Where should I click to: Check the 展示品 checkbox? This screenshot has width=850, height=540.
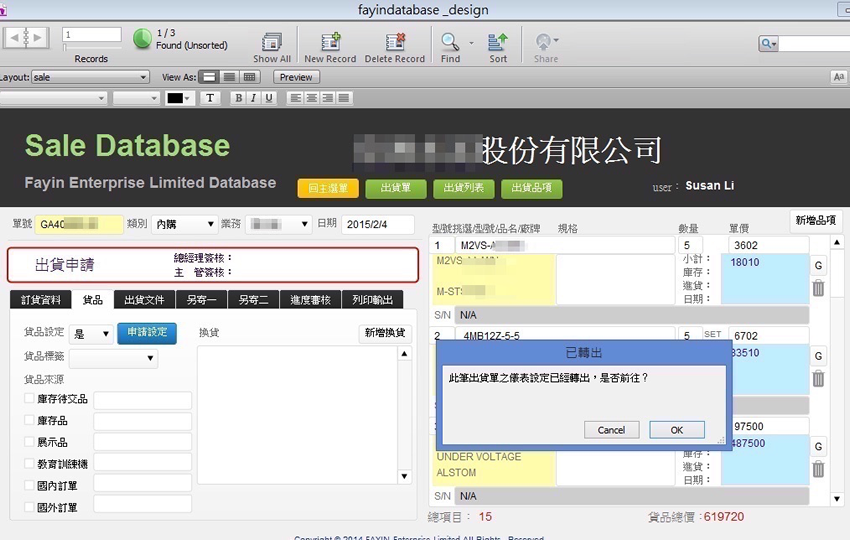pos(29,442)
